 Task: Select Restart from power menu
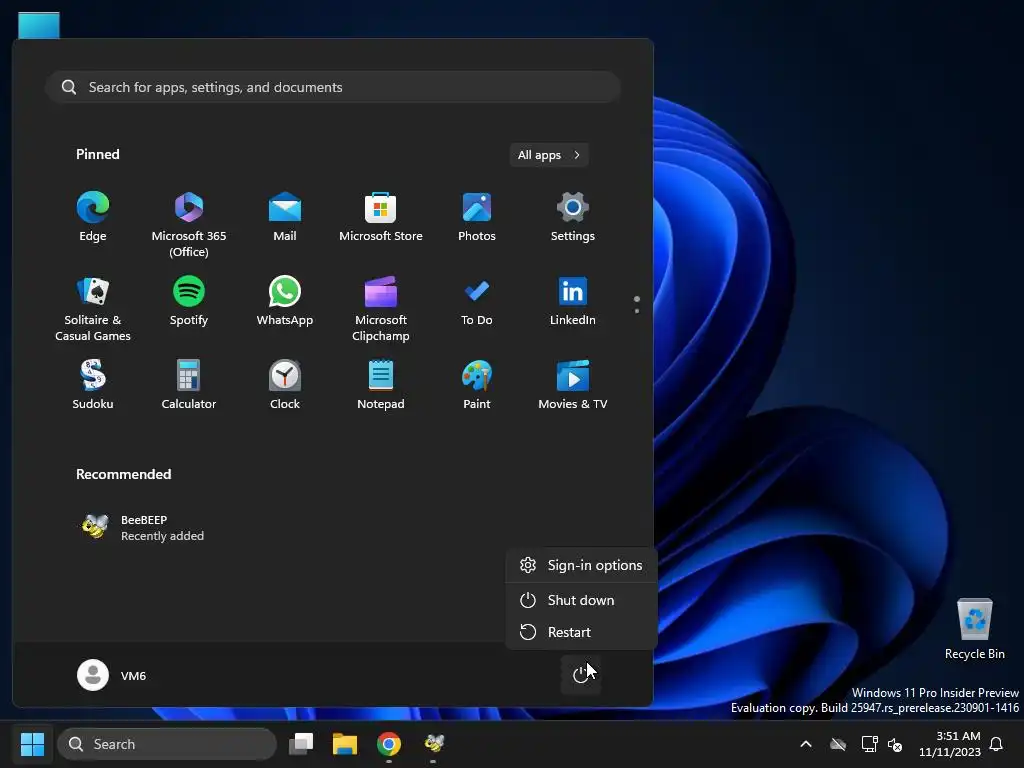[x=581, y=632]
